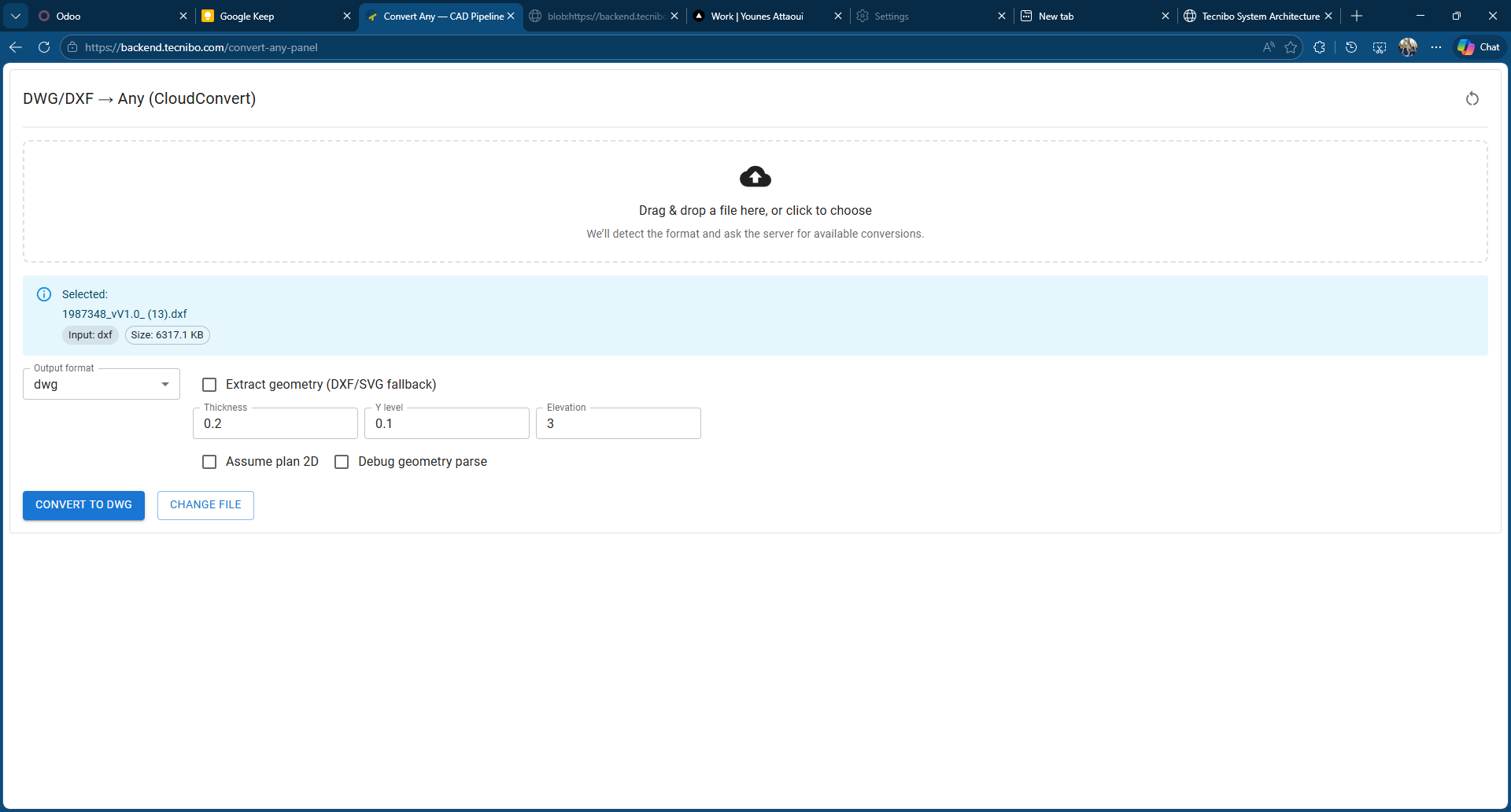
Task: Click the Elevation input field
Action: (619, 423)
